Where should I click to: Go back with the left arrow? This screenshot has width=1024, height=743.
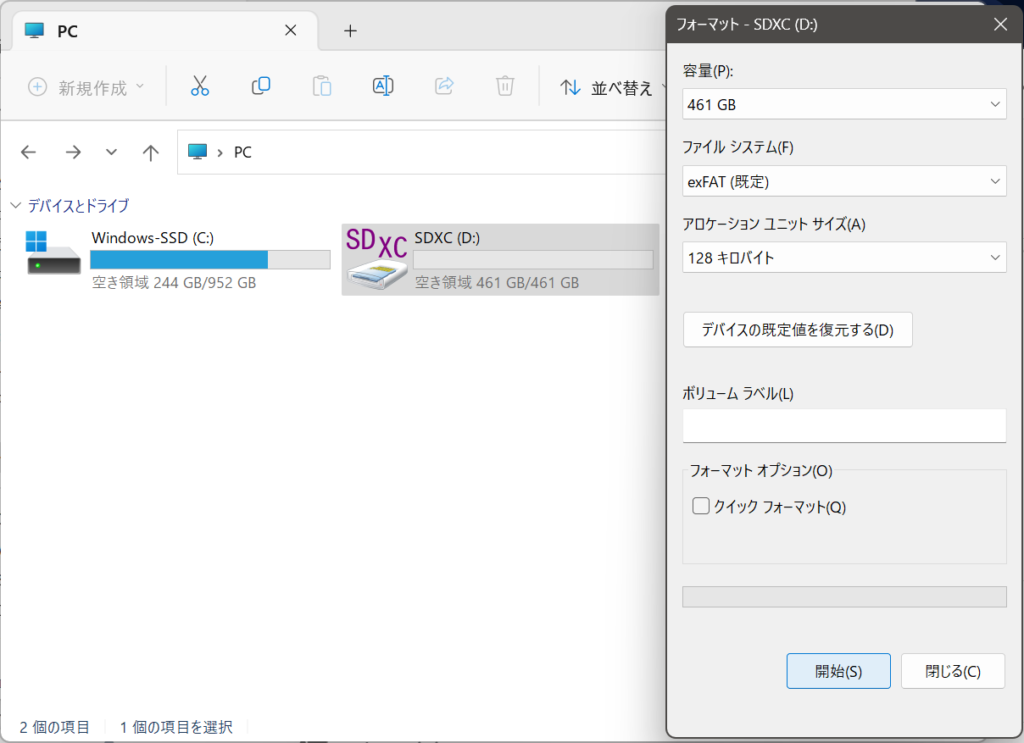(x=28, y=152)
